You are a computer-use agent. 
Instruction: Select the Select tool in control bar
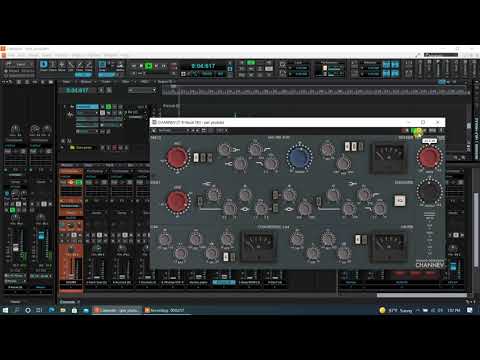[x=53, y=65]
